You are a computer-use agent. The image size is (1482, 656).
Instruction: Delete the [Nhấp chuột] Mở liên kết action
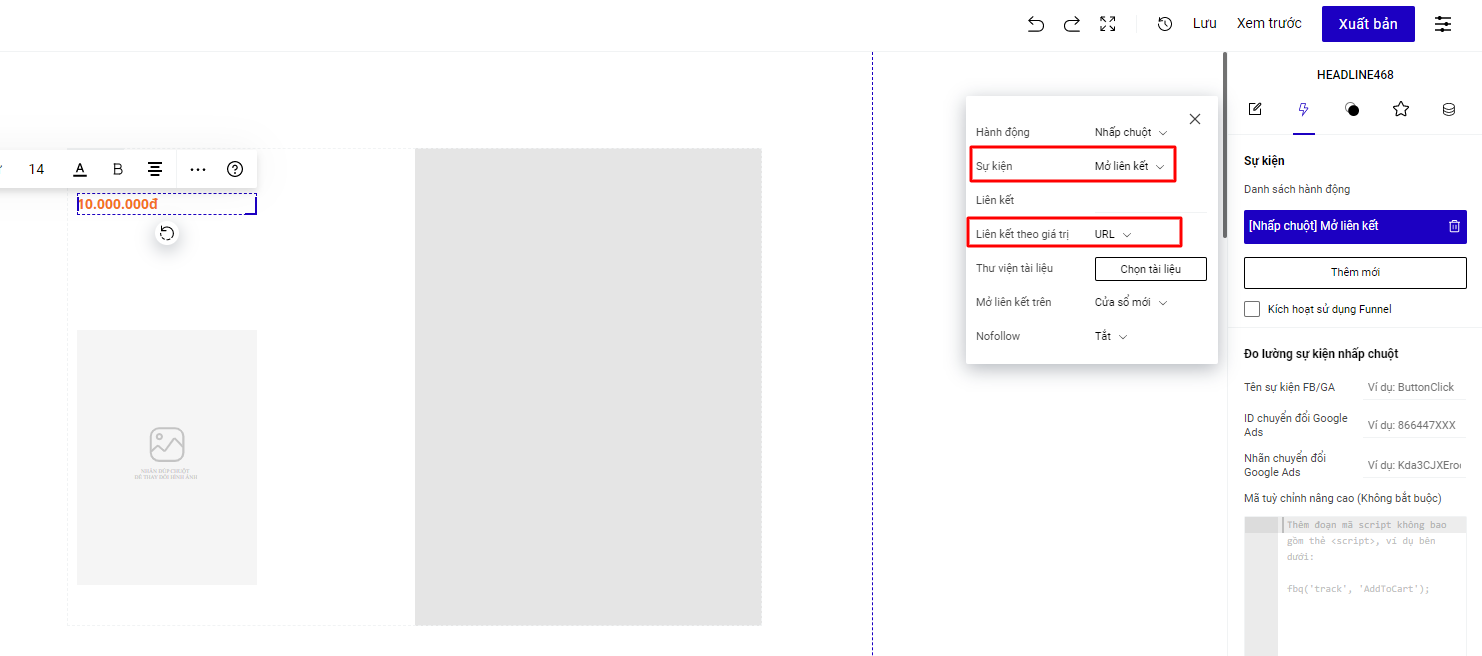1454,226
